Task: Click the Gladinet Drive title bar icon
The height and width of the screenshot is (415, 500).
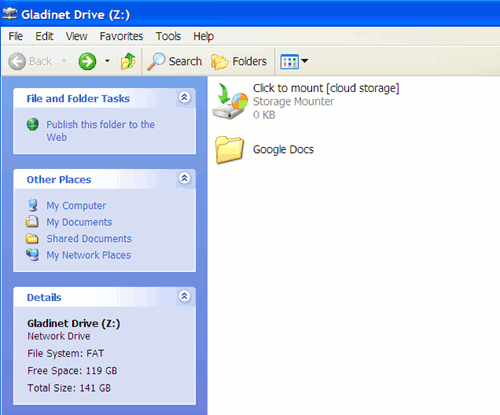Action: [x=10, y=14]
